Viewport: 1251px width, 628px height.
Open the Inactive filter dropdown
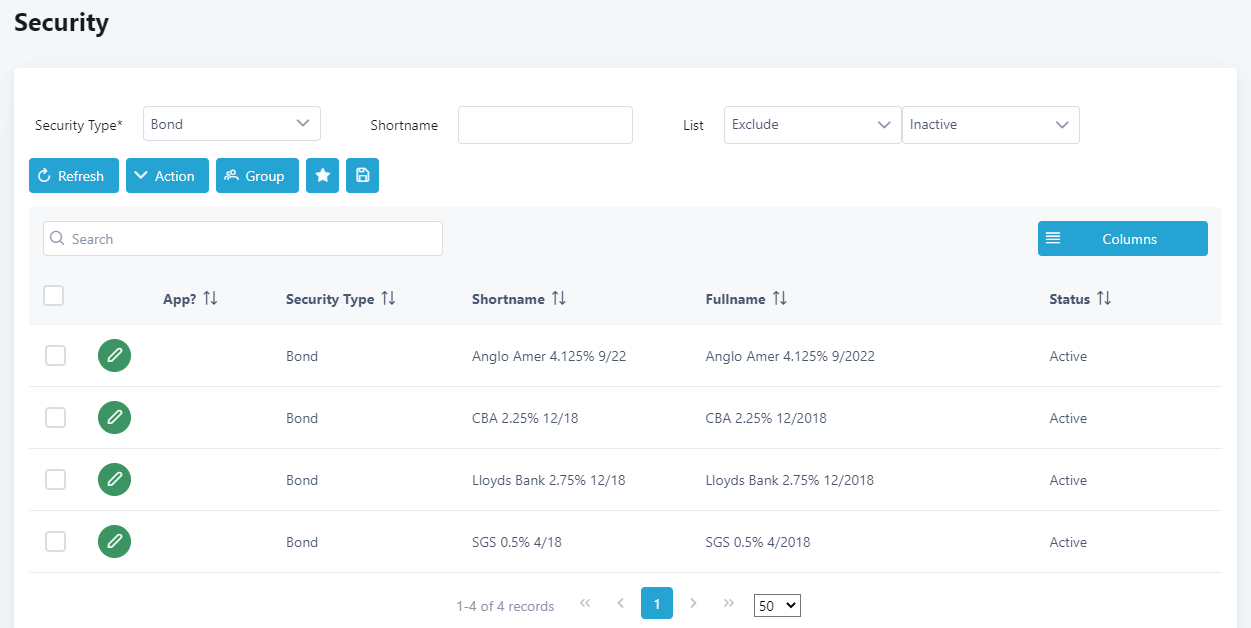(x=989, y=125)
